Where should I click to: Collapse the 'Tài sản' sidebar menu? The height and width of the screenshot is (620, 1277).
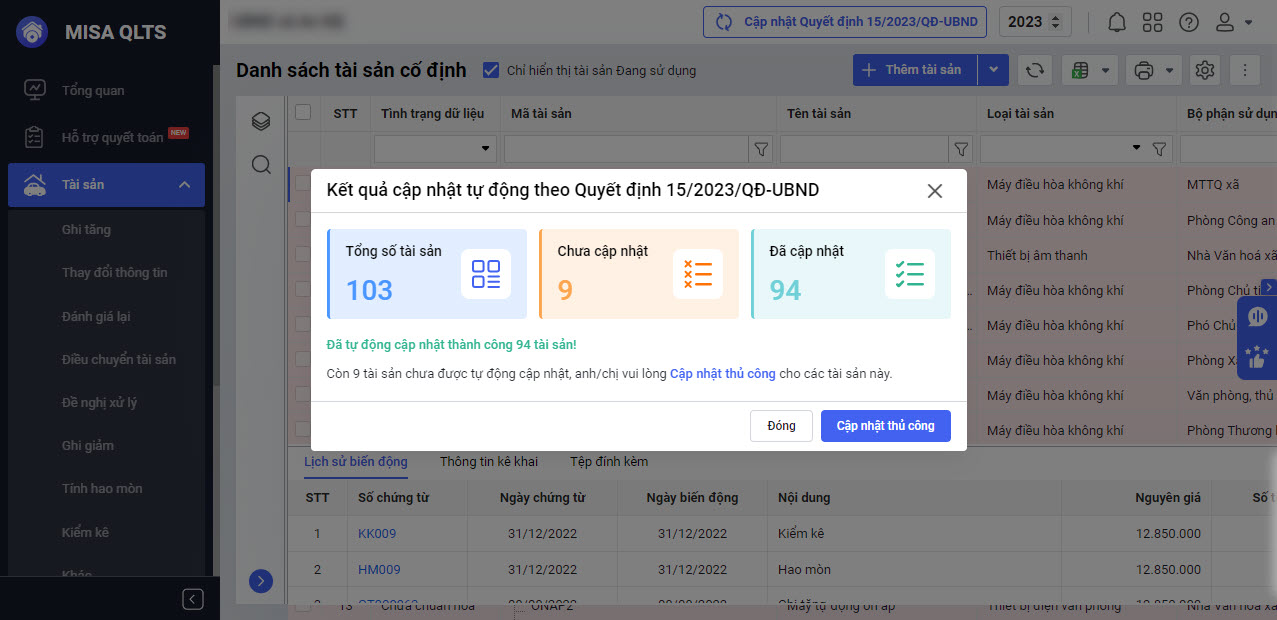coord(184,185)
